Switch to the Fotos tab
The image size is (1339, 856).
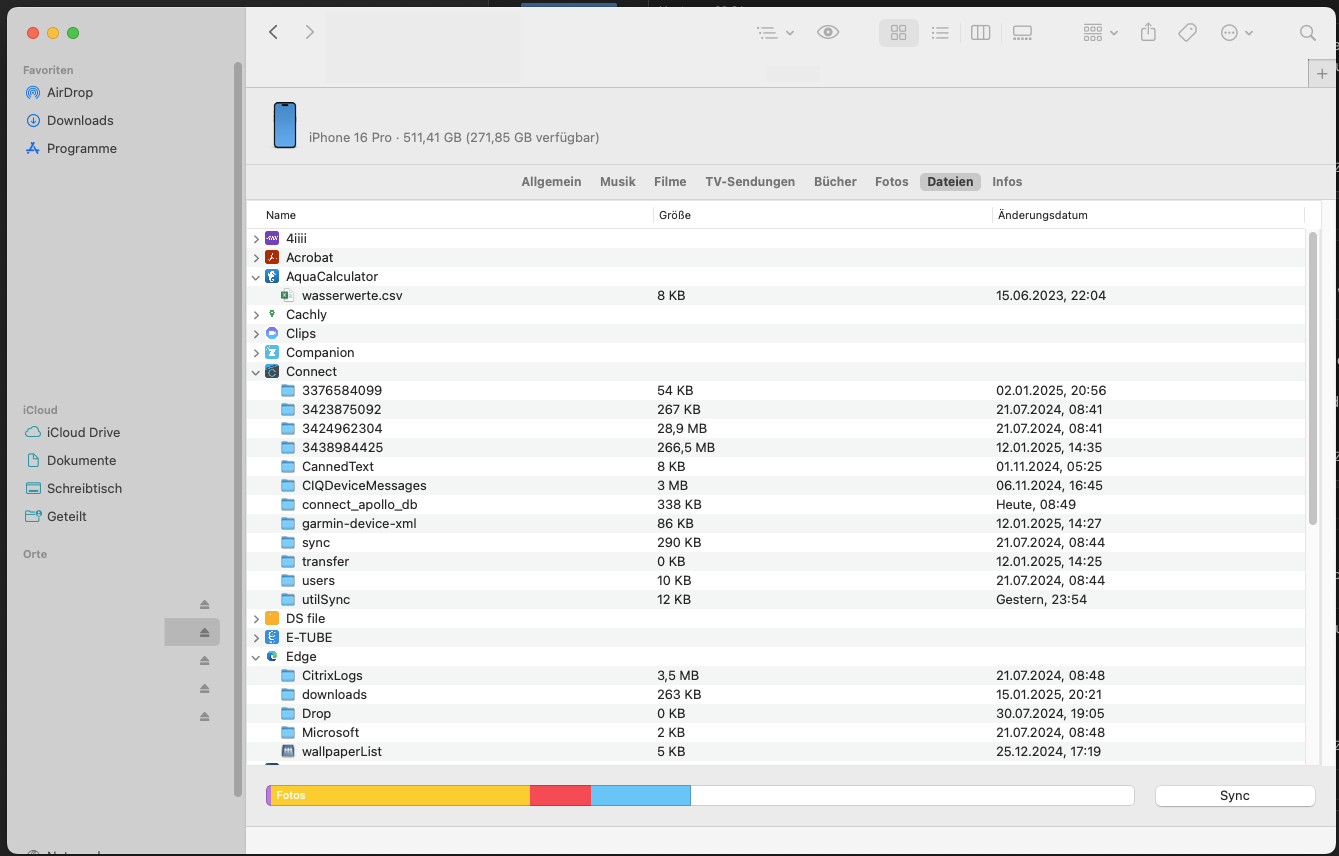892,181
